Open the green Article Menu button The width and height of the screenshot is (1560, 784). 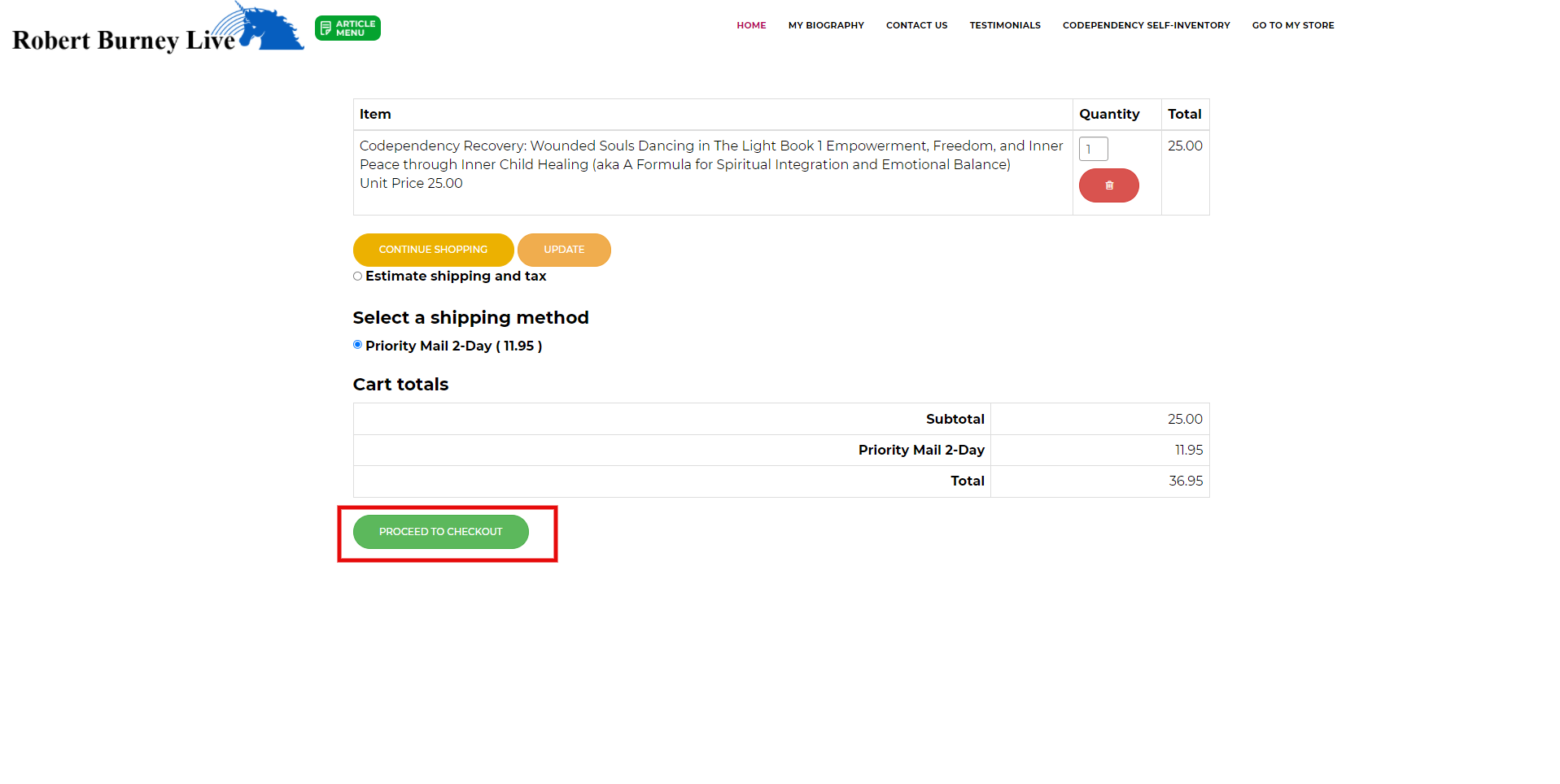[x=347, y=28]
